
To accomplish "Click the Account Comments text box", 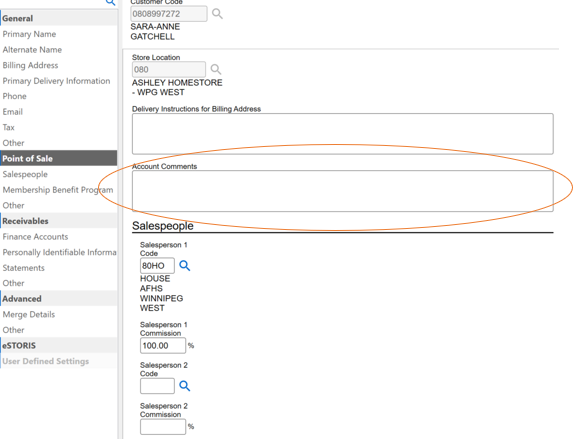I will [x=343, y=191].
